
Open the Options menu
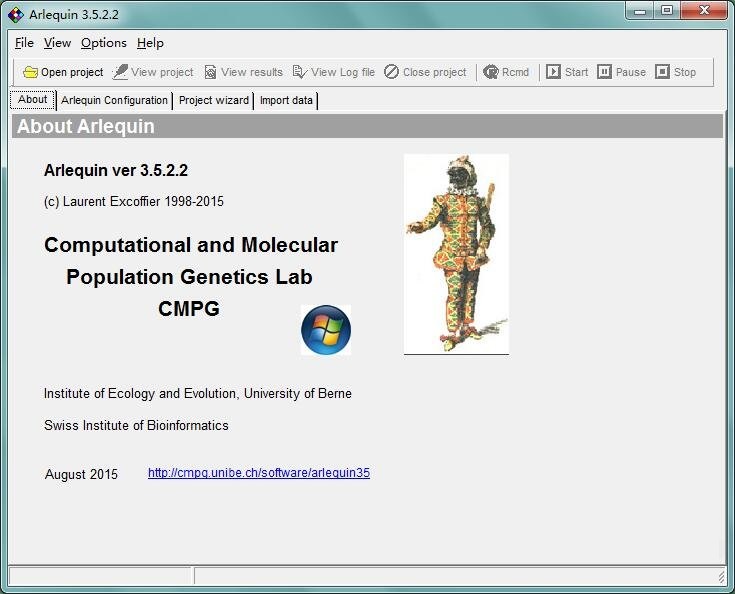[x=103, y=43]
